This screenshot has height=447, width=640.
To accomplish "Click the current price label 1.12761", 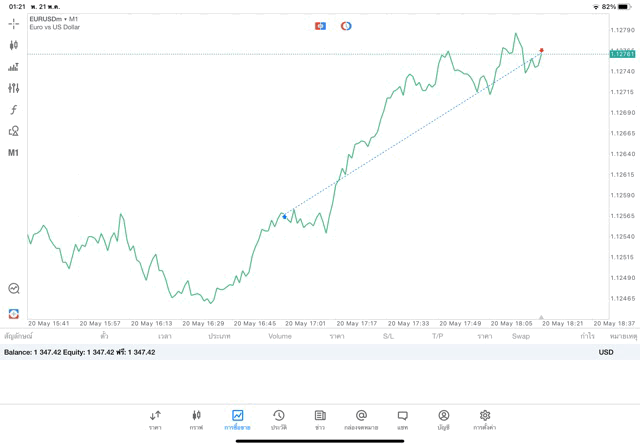I will coord(621,54).
